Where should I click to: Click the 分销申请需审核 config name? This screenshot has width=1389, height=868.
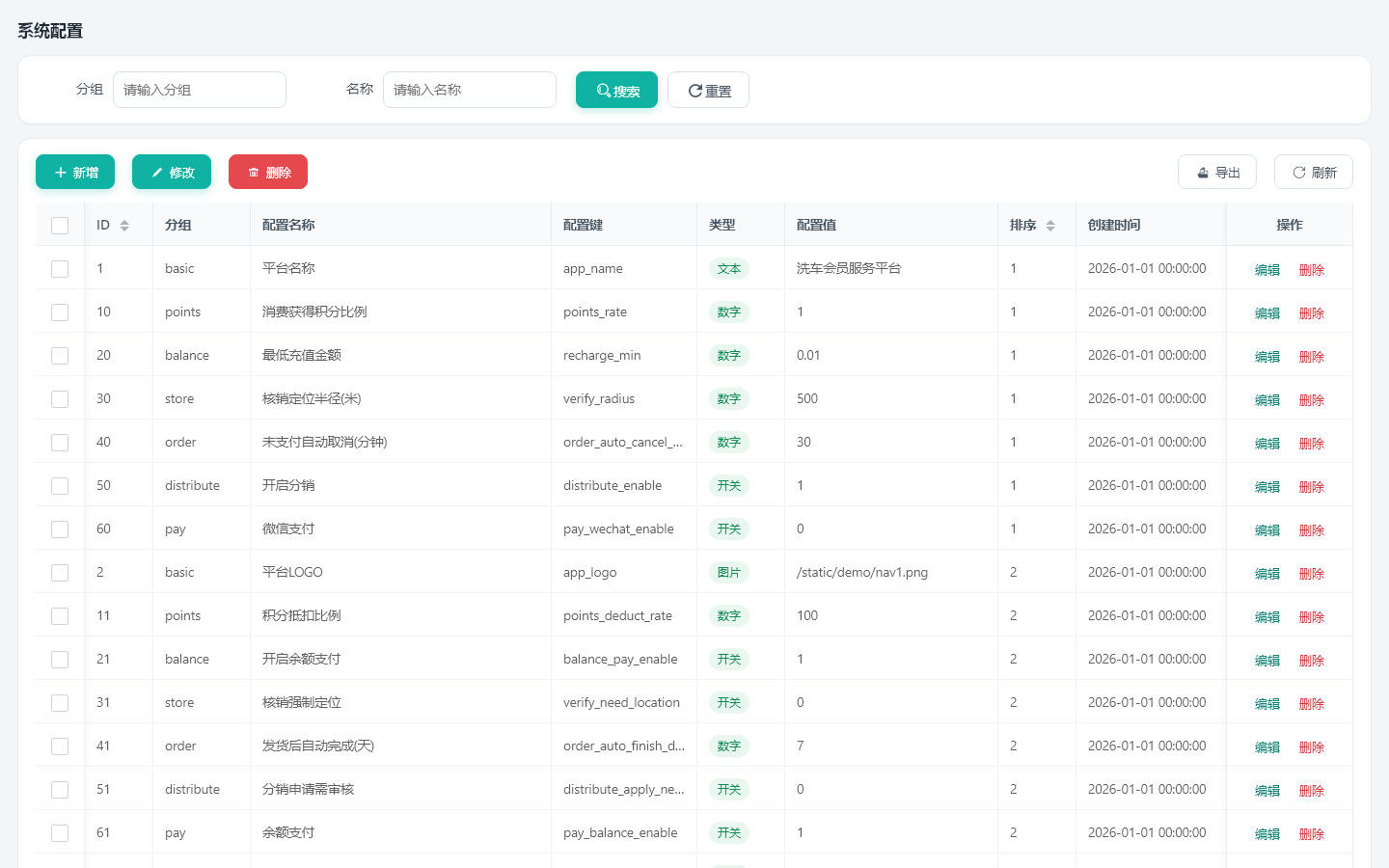[x=308, y=789]
